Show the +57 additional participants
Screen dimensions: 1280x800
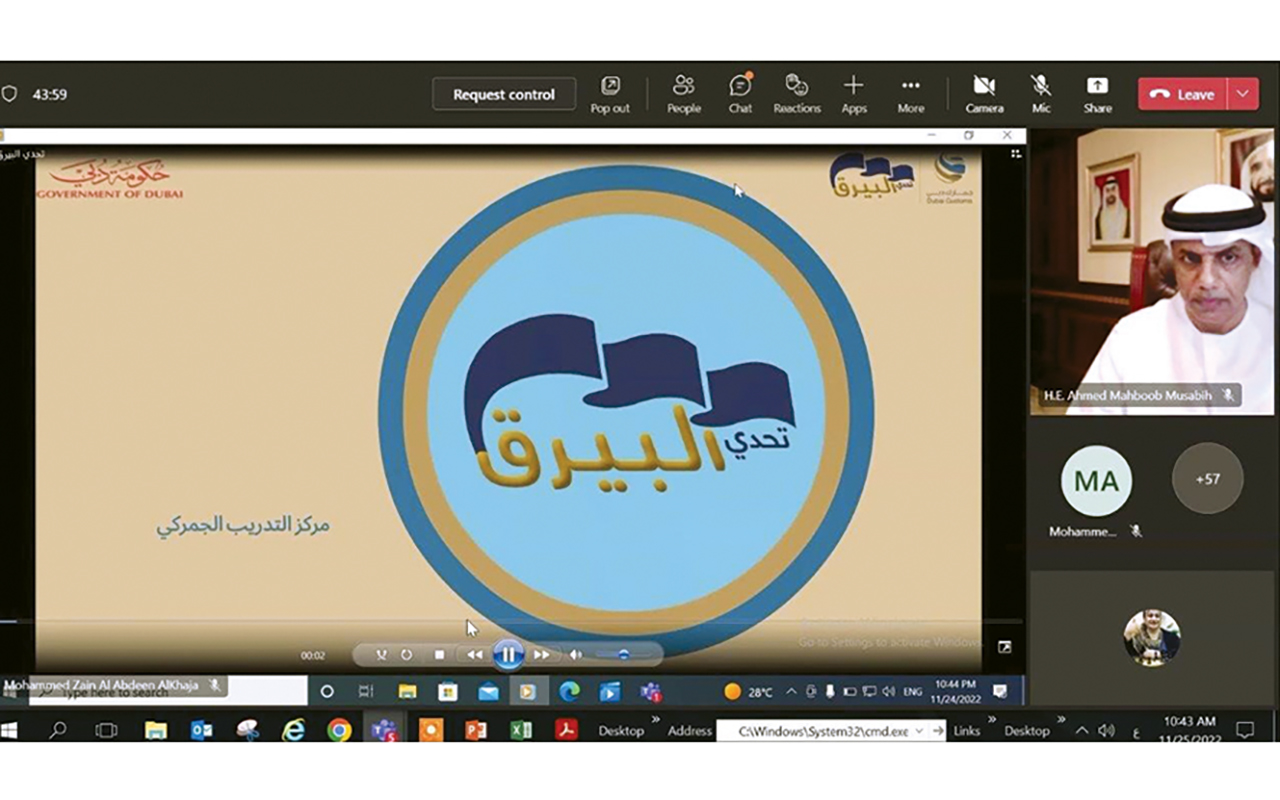click(1207, 479)
